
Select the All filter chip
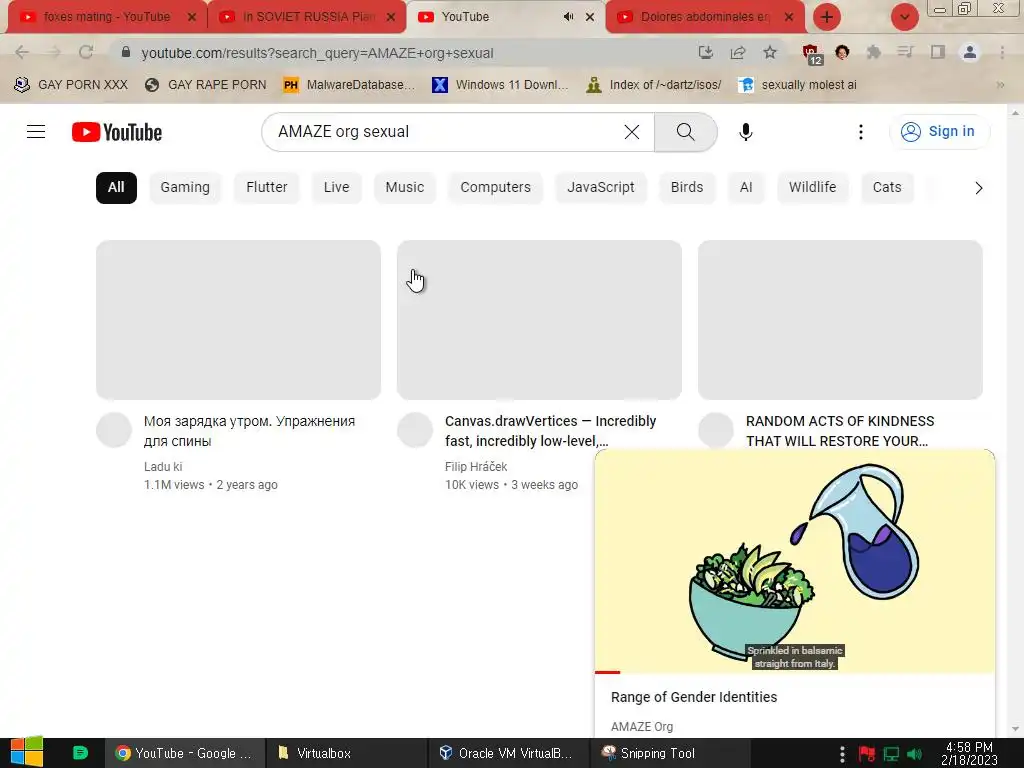pyautogui.click(x=116, y=187)
